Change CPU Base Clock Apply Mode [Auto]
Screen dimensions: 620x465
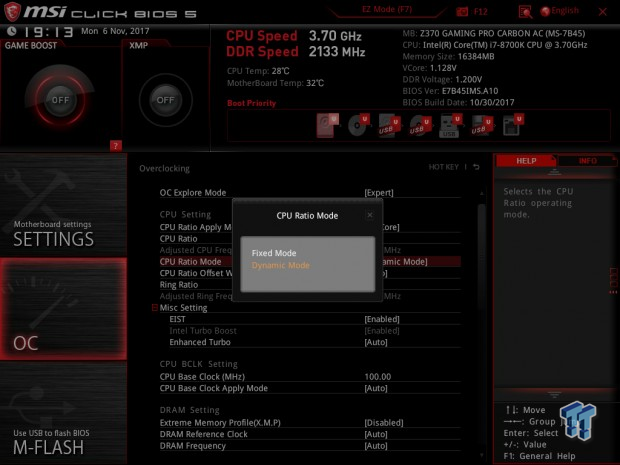tap(376, 388)
